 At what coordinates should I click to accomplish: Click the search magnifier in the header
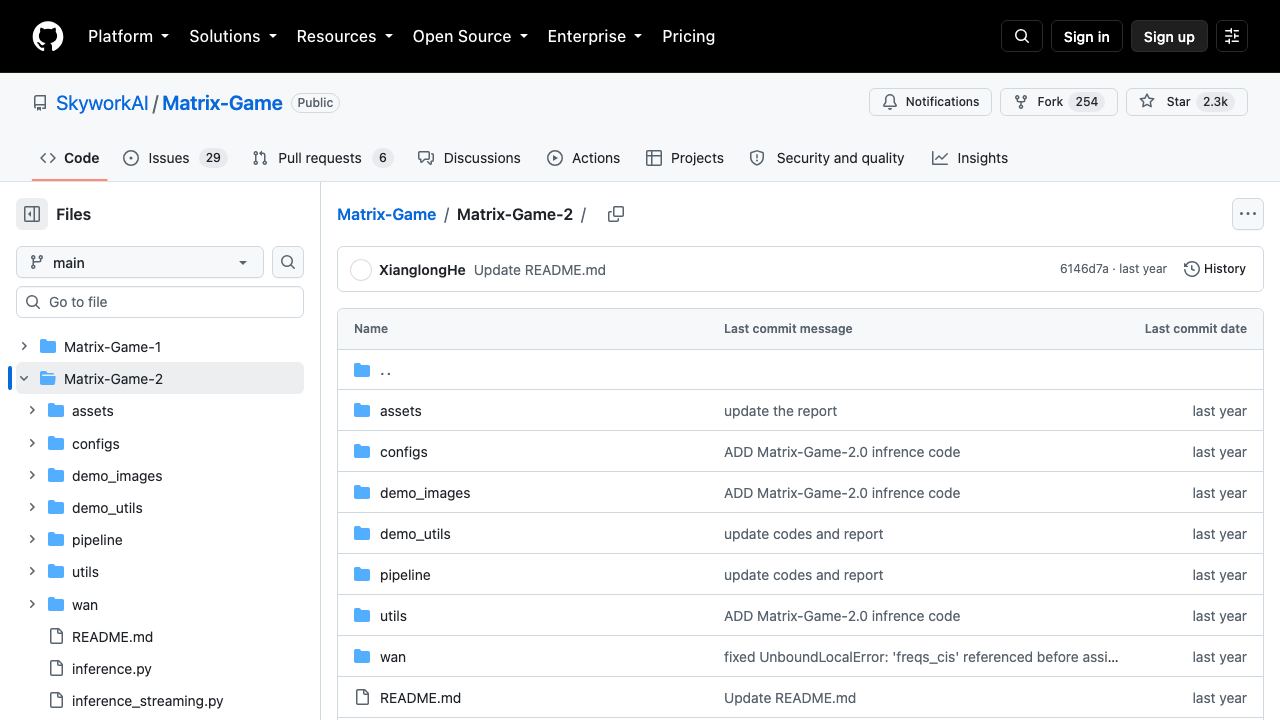1022,36
